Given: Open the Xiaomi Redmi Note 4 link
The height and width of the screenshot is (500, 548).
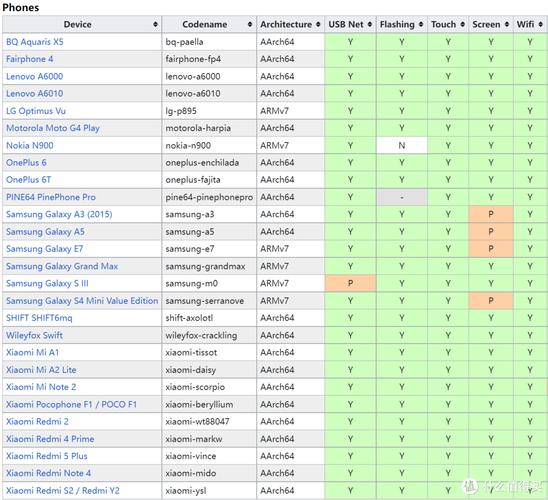Looking at the screenshot, I should point(48,473).
